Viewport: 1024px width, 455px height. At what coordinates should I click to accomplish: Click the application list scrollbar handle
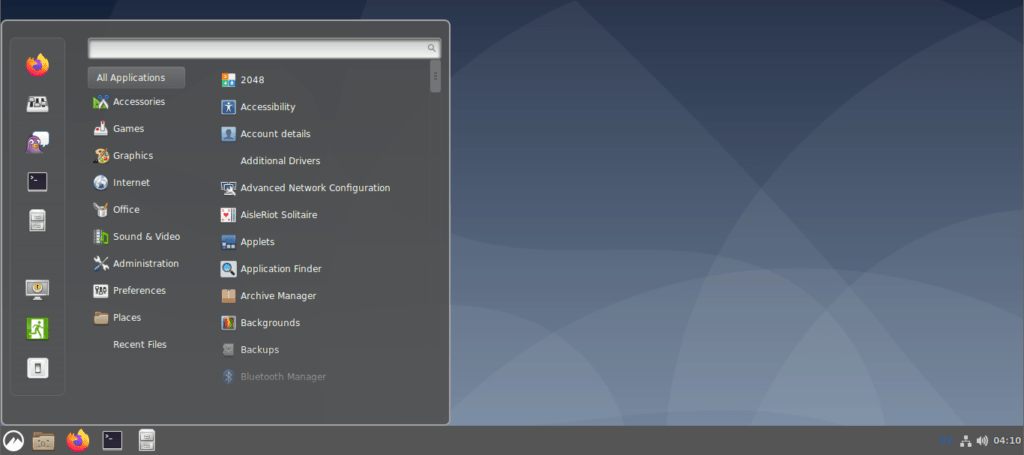click(x=436, y=76)
